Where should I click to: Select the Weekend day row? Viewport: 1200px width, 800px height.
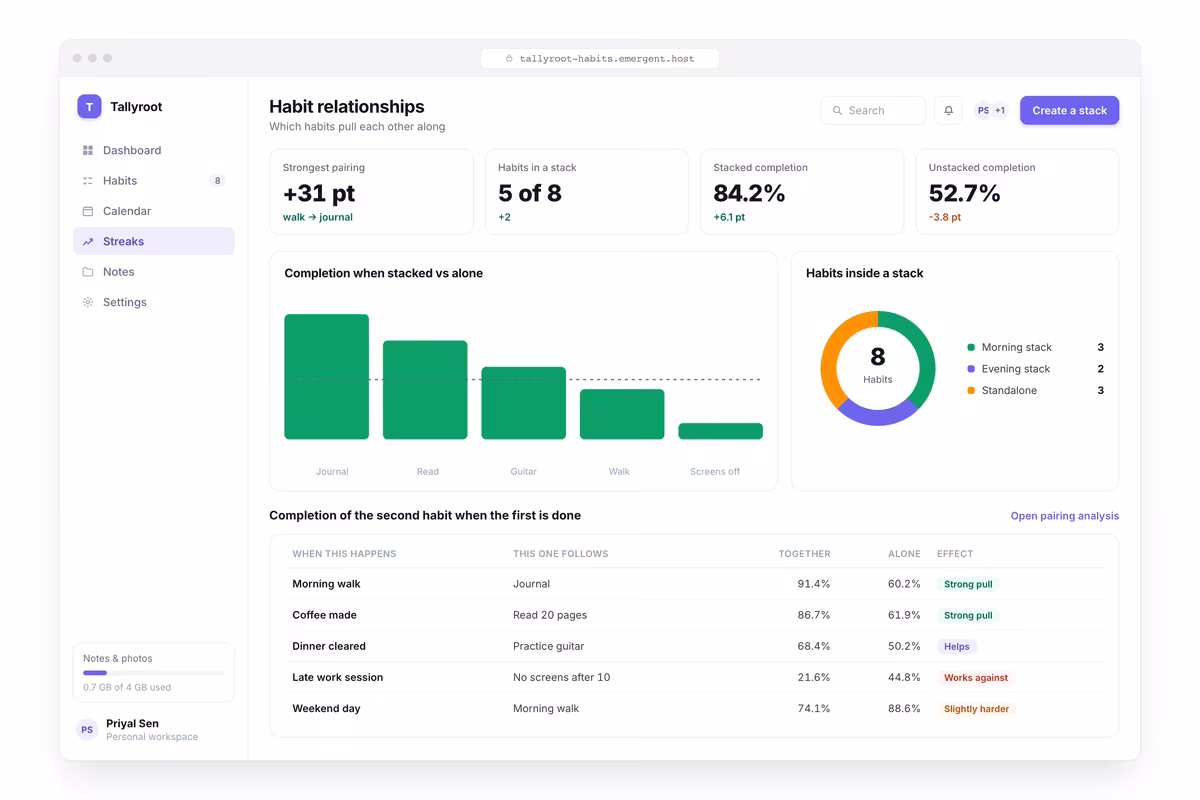[694, 708]
